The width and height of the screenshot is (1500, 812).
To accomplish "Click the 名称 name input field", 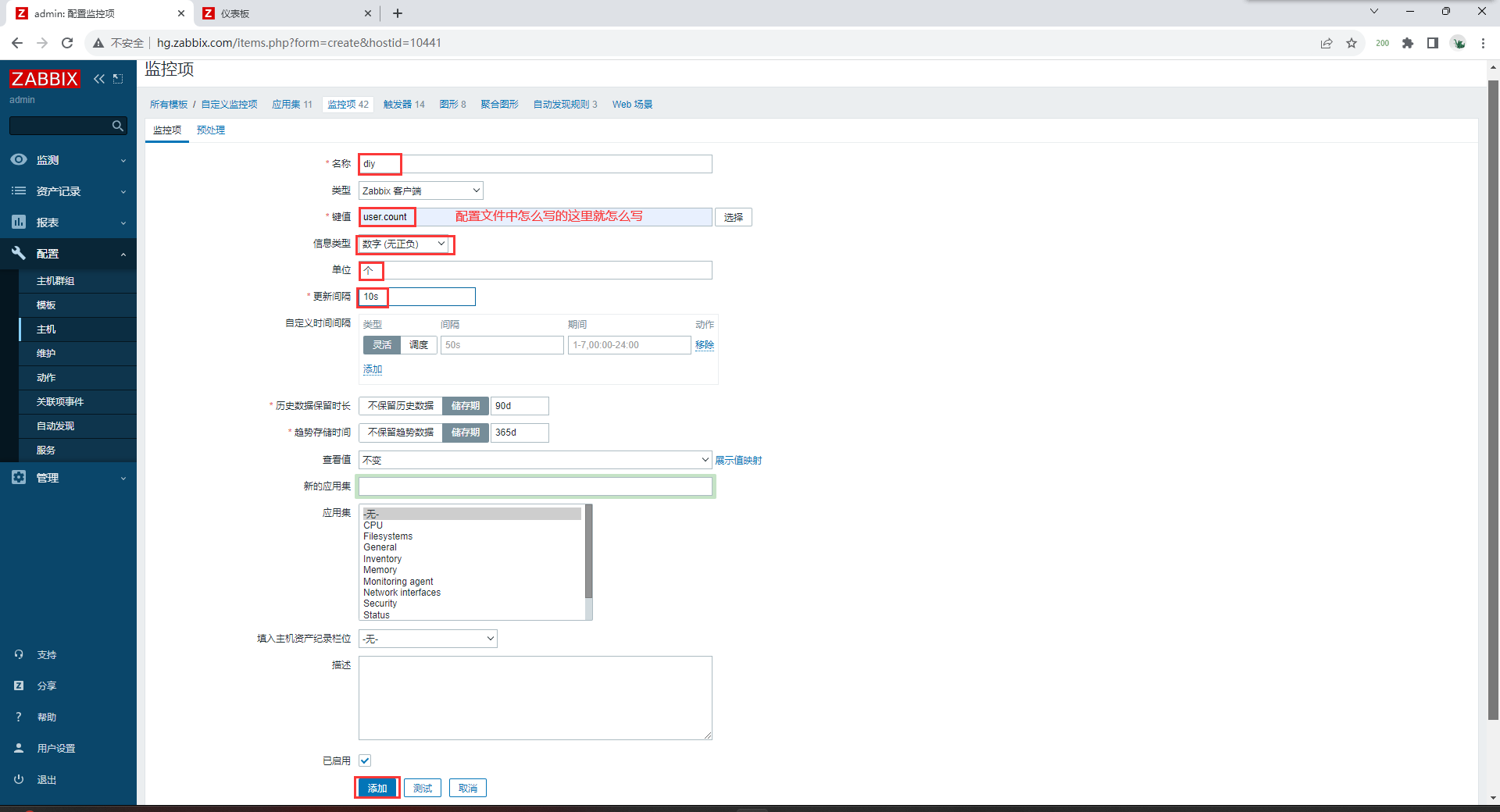I will click(x=535, y=164).
